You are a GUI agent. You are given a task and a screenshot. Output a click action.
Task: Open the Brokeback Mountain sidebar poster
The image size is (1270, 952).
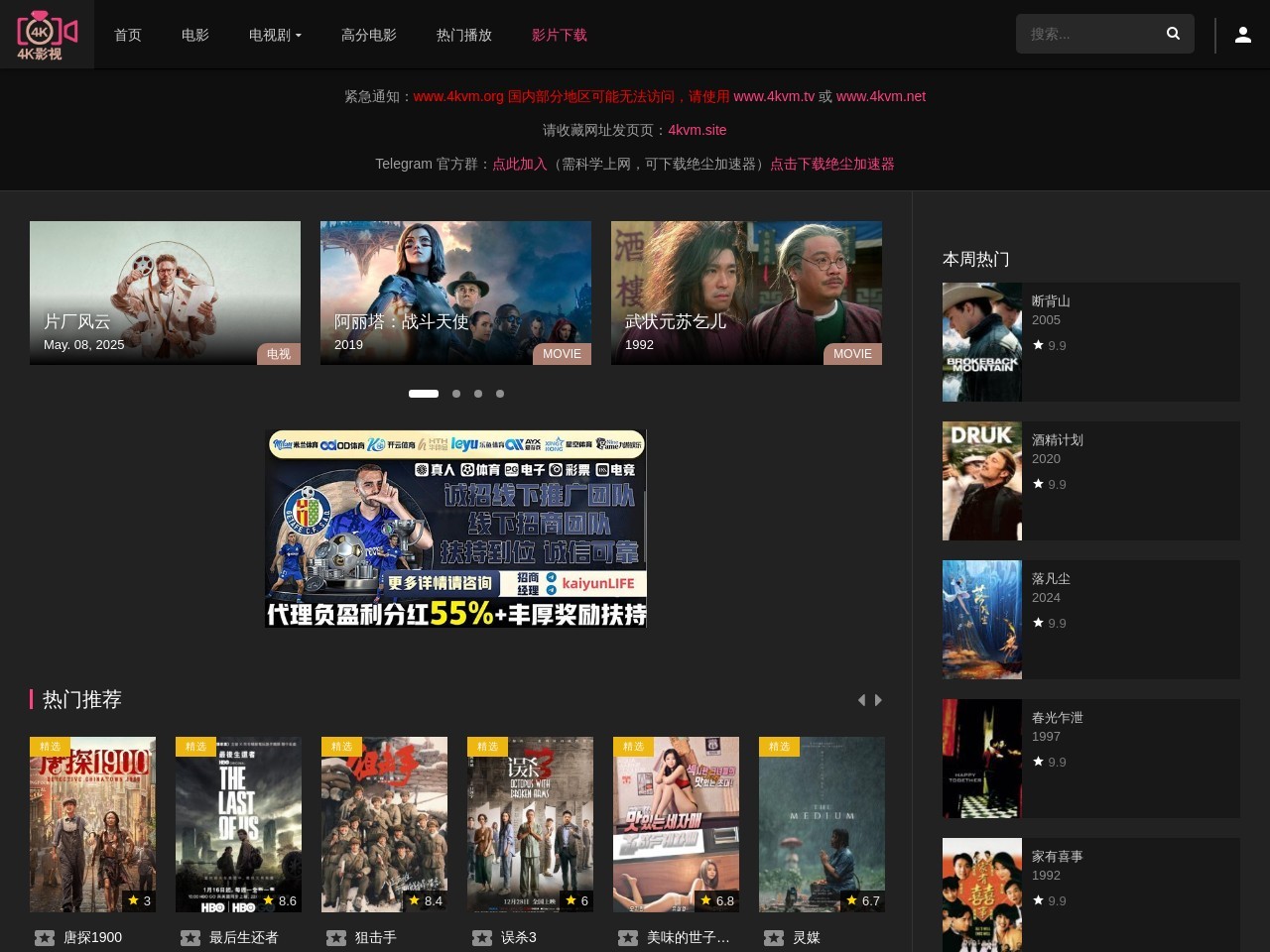982,342
